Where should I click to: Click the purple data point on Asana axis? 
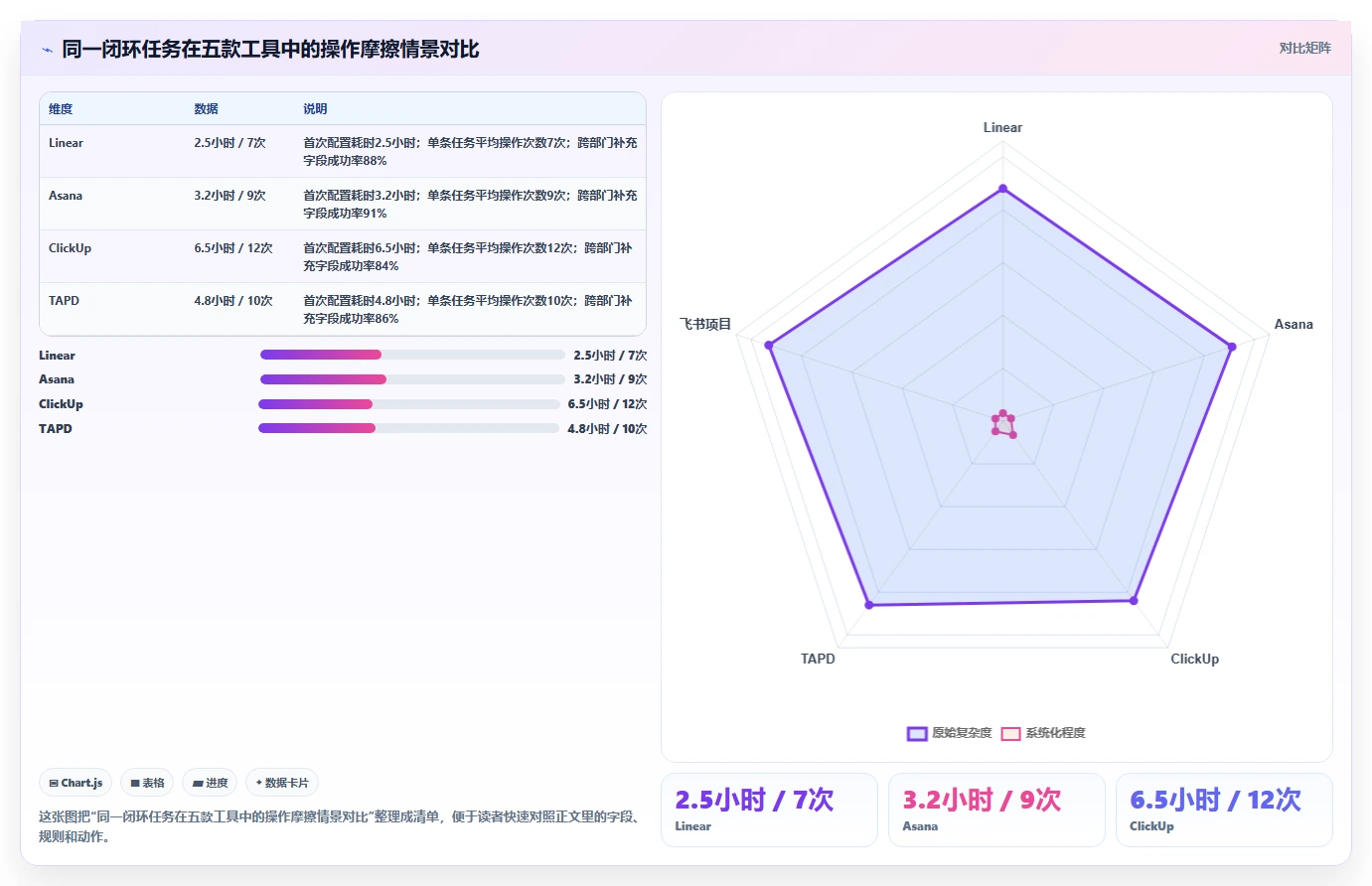tap(1232, 347)
